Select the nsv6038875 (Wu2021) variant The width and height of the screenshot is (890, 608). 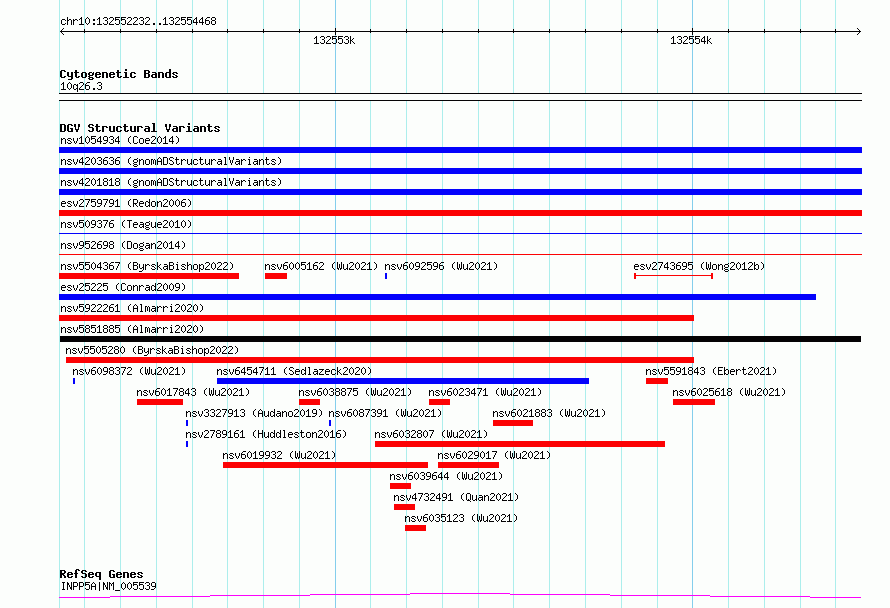coord(309,402)
